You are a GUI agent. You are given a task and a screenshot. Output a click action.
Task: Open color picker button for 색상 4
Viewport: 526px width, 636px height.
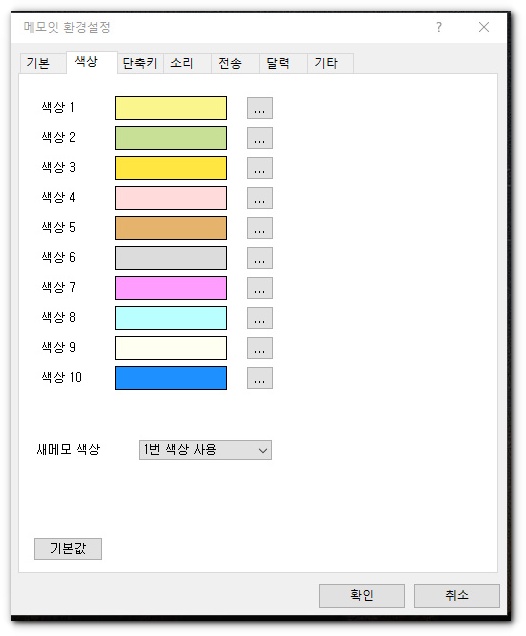tap(260, 198)
